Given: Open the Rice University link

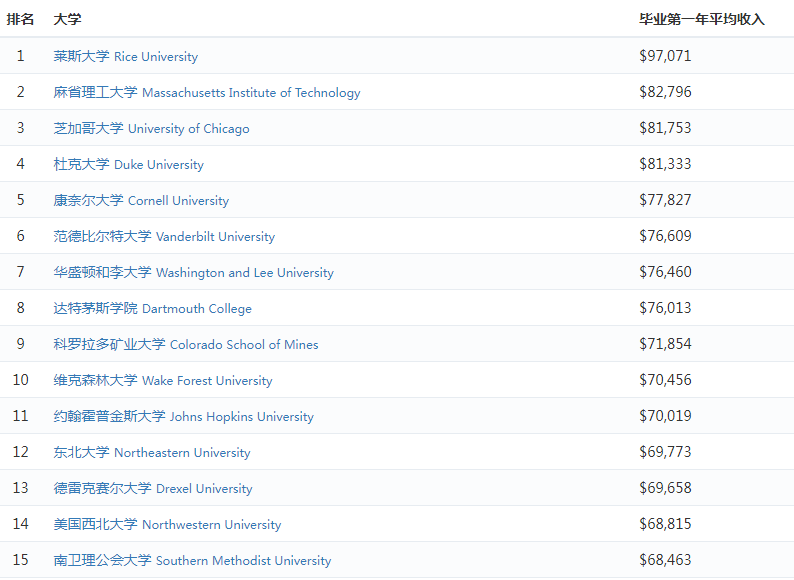Looking at the screenshot, I should point(126,57).
